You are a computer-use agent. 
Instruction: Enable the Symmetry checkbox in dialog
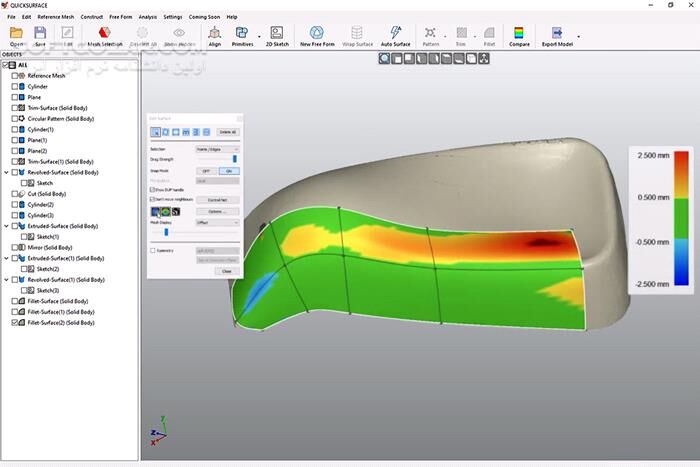point(153,251)
